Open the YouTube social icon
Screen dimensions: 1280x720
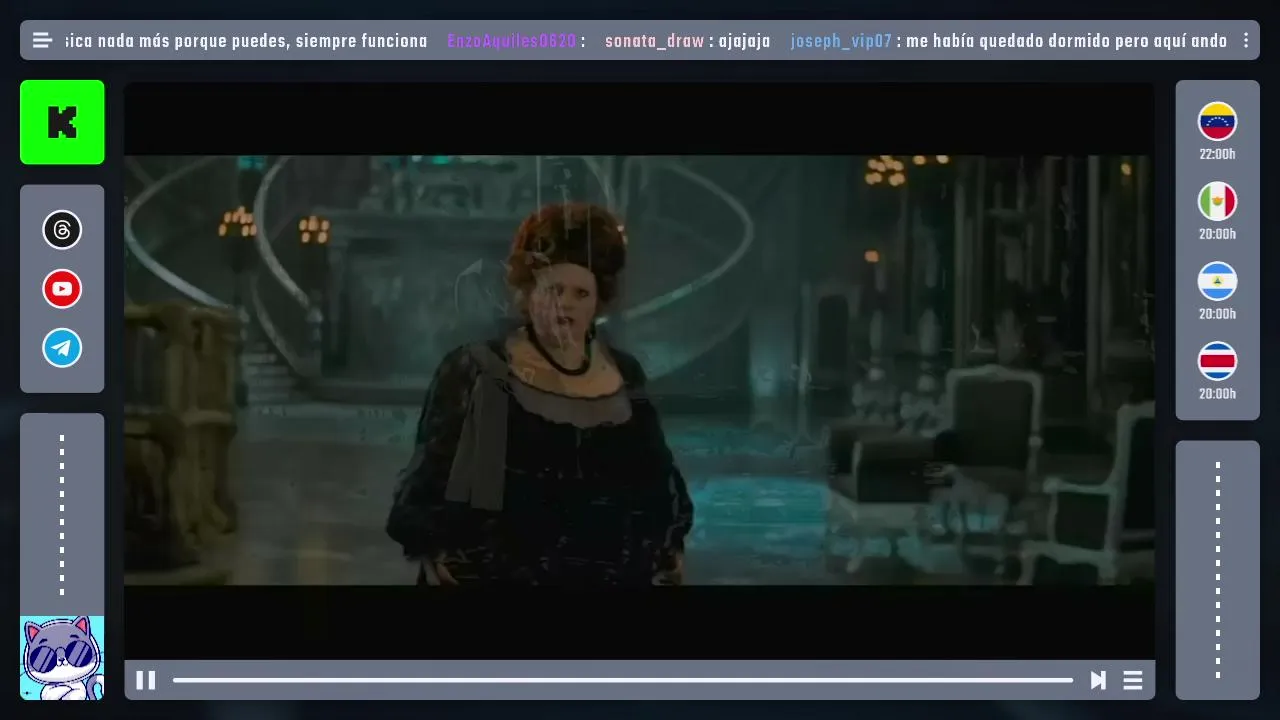point(62,289)
